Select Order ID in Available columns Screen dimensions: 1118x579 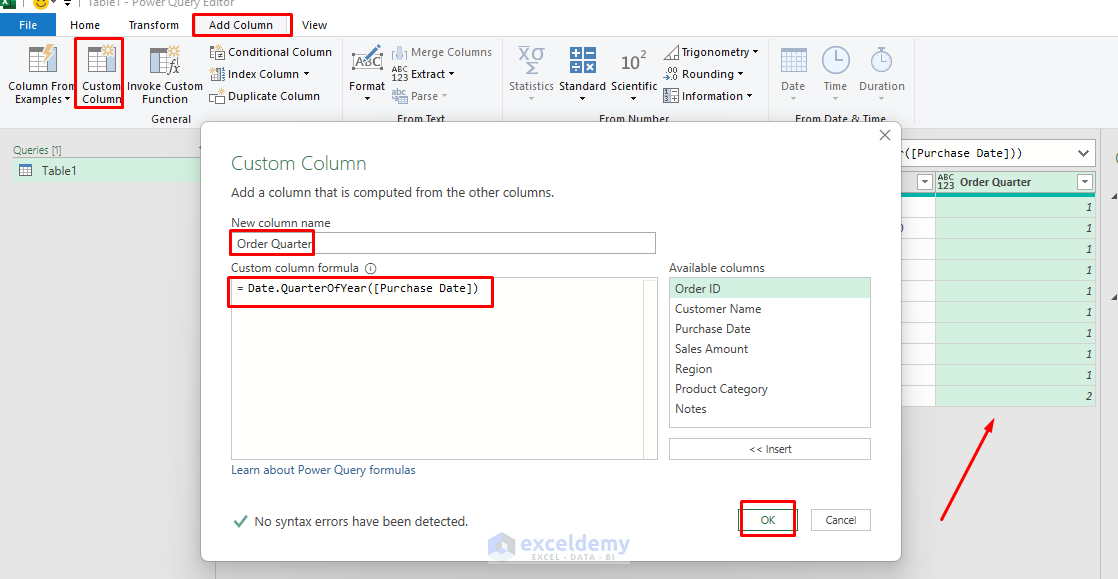[769, 289]
